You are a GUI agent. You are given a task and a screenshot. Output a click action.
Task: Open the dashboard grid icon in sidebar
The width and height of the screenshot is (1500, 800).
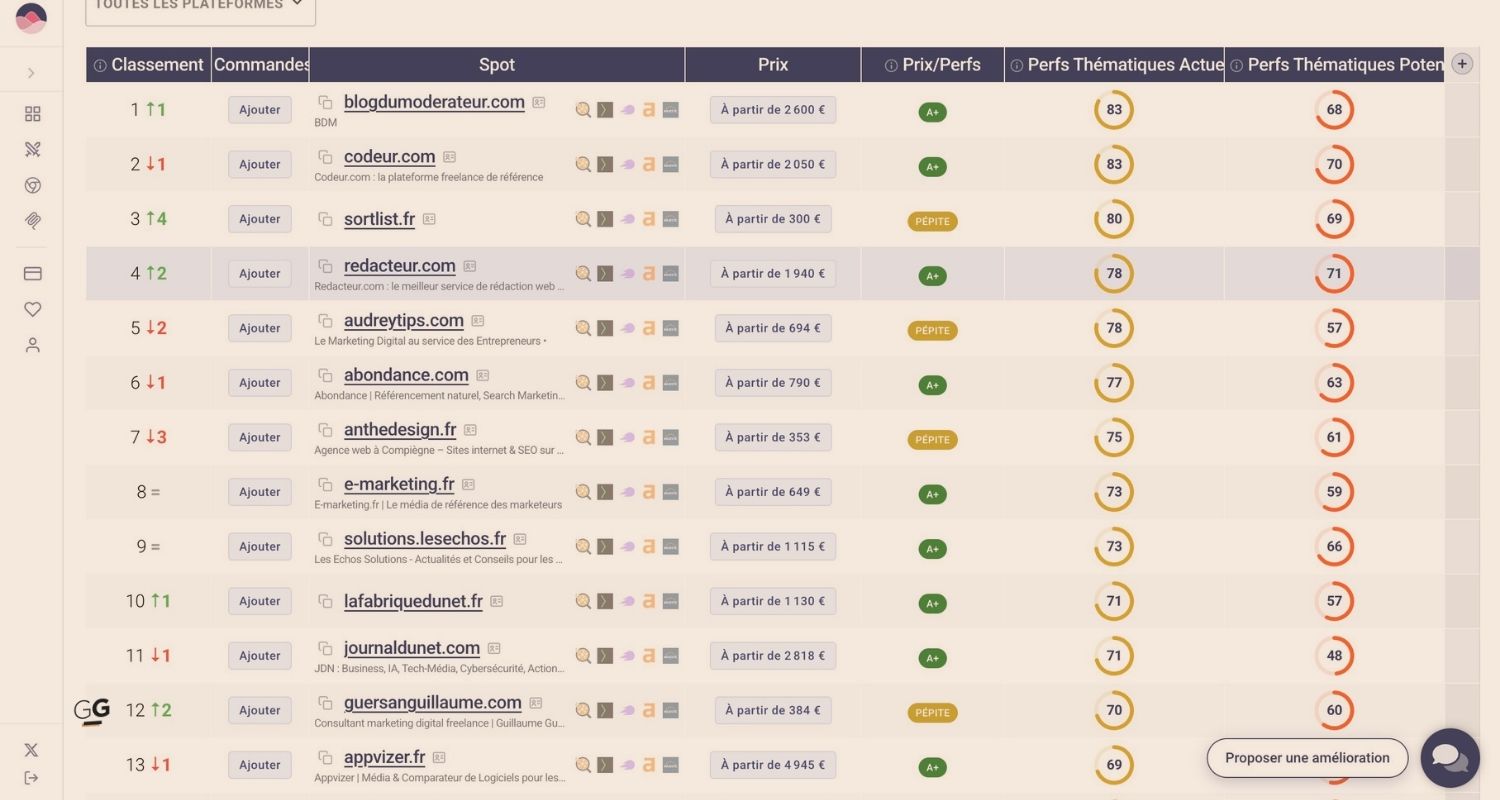coord(32,114)
